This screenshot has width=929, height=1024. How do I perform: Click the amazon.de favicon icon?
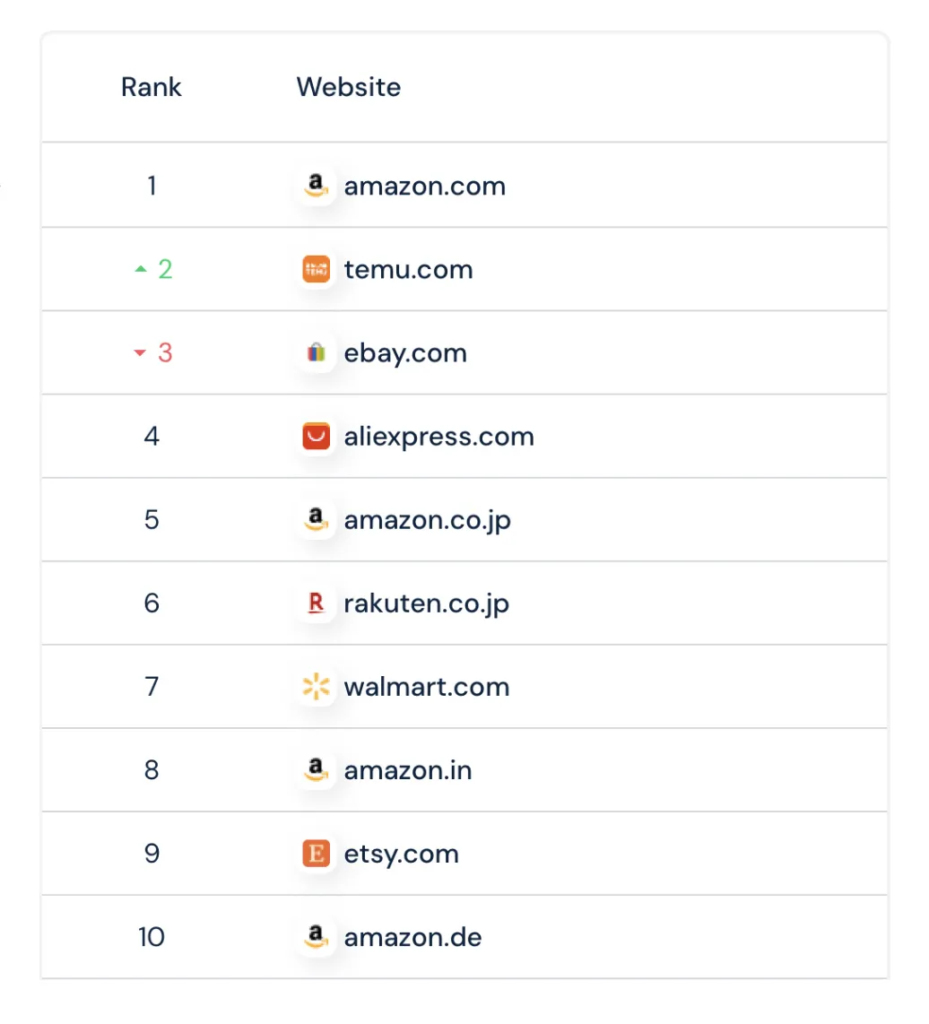coord(316,936)
